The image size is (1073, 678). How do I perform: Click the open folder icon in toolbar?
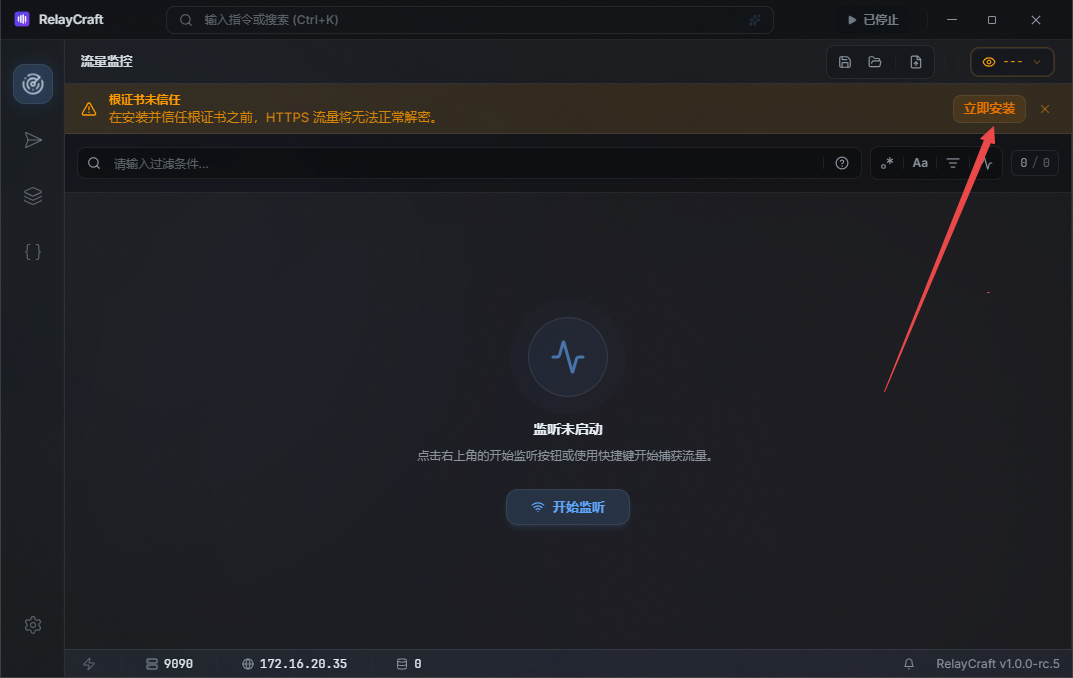875,62
